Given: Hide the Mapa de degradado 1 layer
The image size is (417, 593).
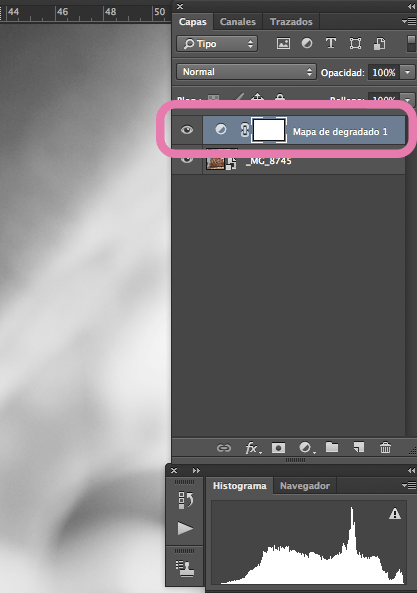Looking at the screenshot, I should pos(187,130).
